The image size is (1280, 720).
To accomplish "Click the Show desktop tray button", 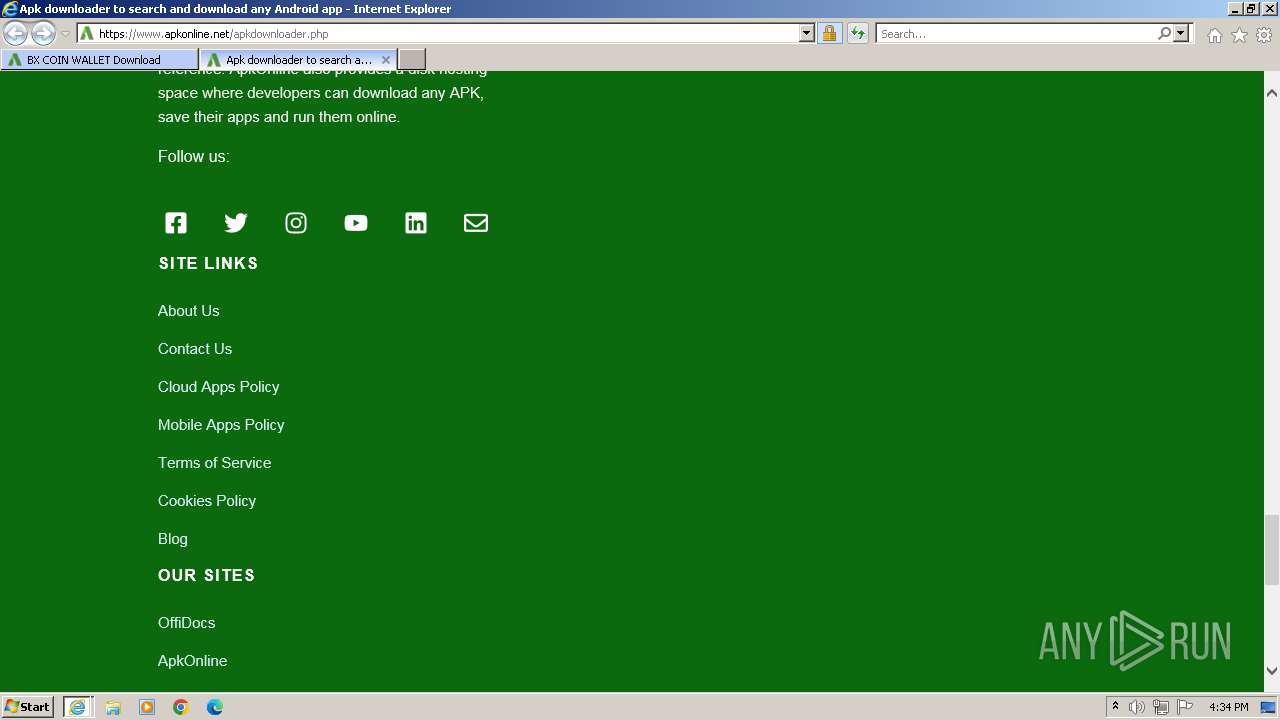I will point(1268,707).
